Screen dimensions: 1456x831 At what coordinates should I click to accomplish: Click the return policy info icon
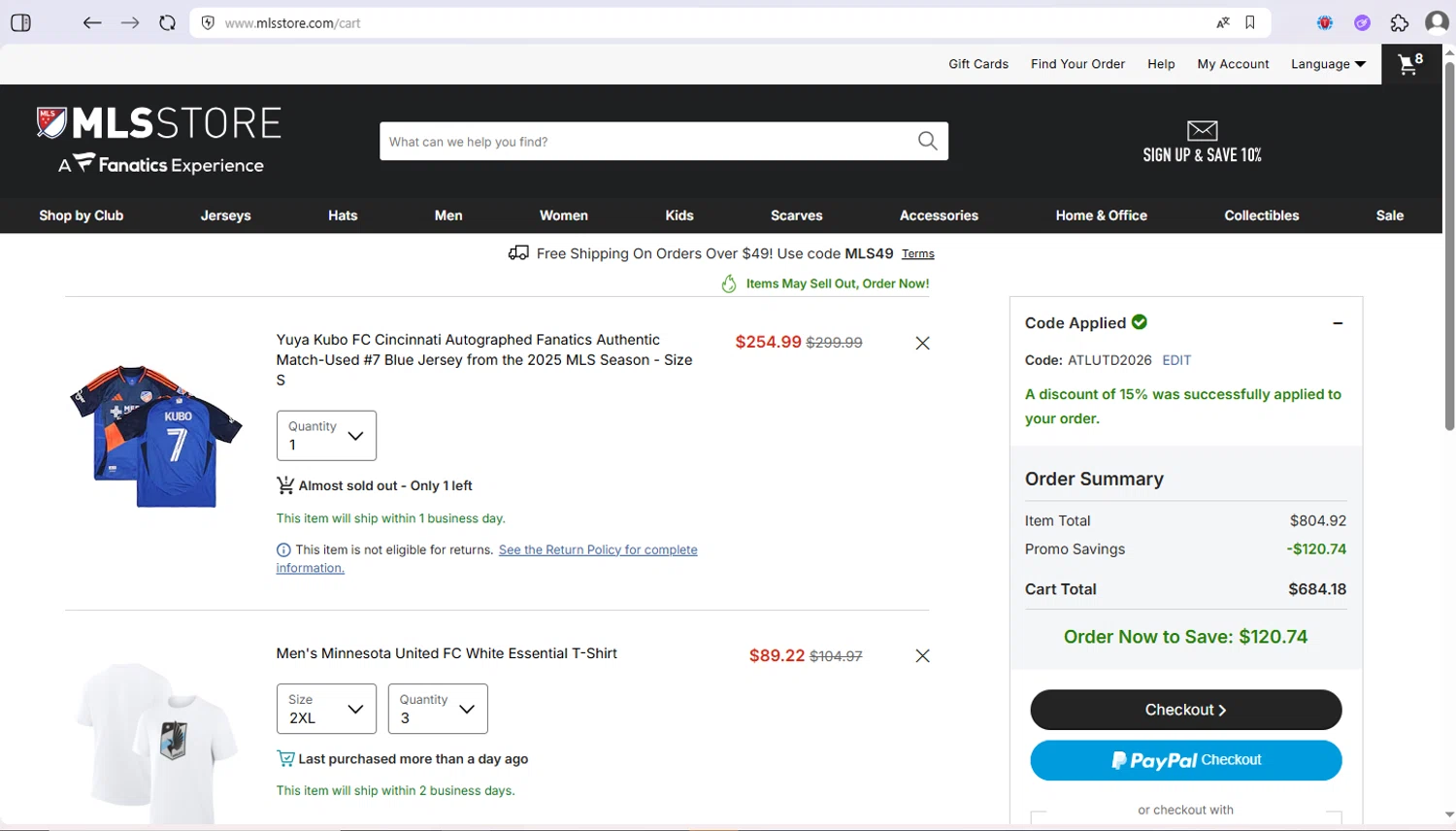pos(283,550)
